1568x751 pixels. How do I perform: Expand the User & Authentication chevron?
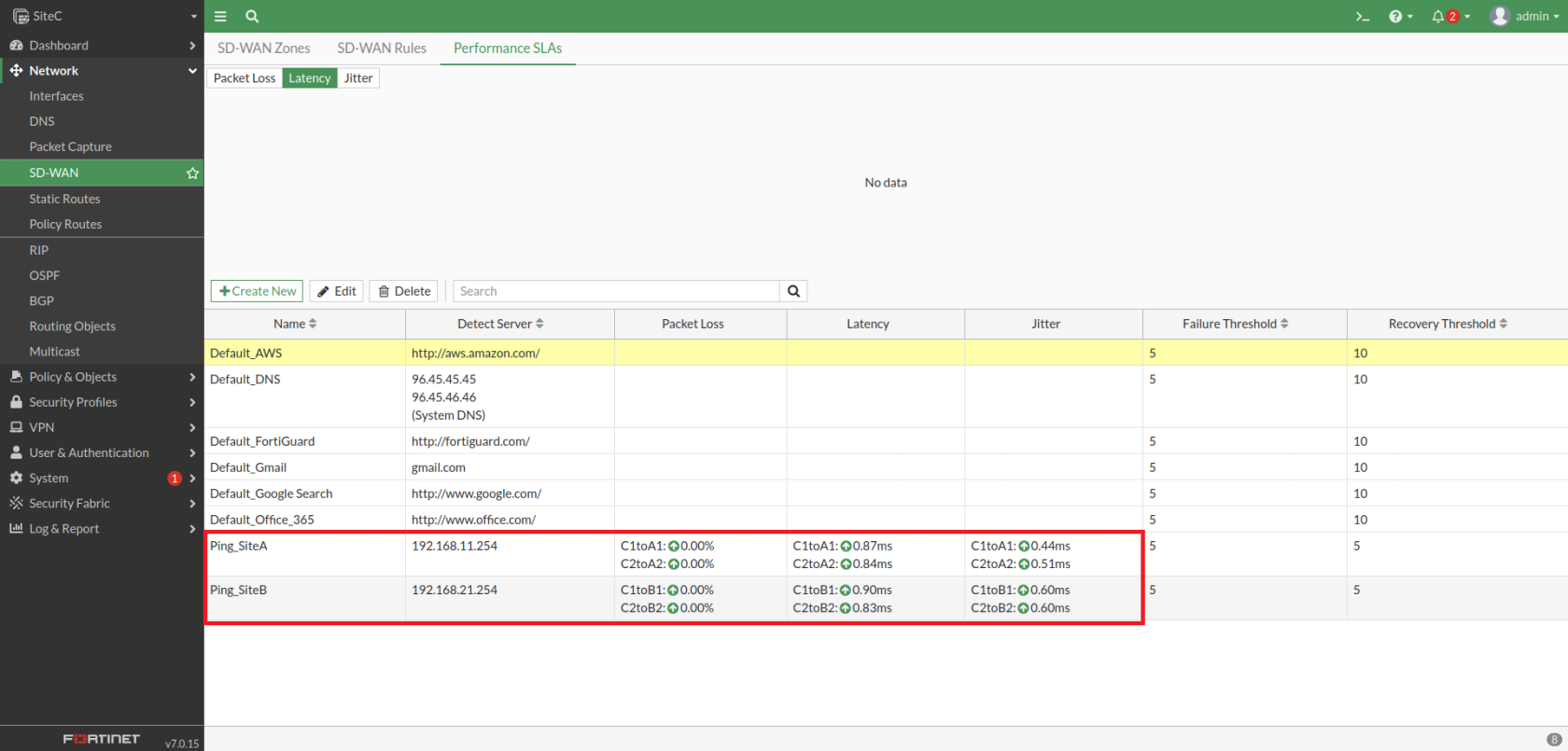[192, 452]
